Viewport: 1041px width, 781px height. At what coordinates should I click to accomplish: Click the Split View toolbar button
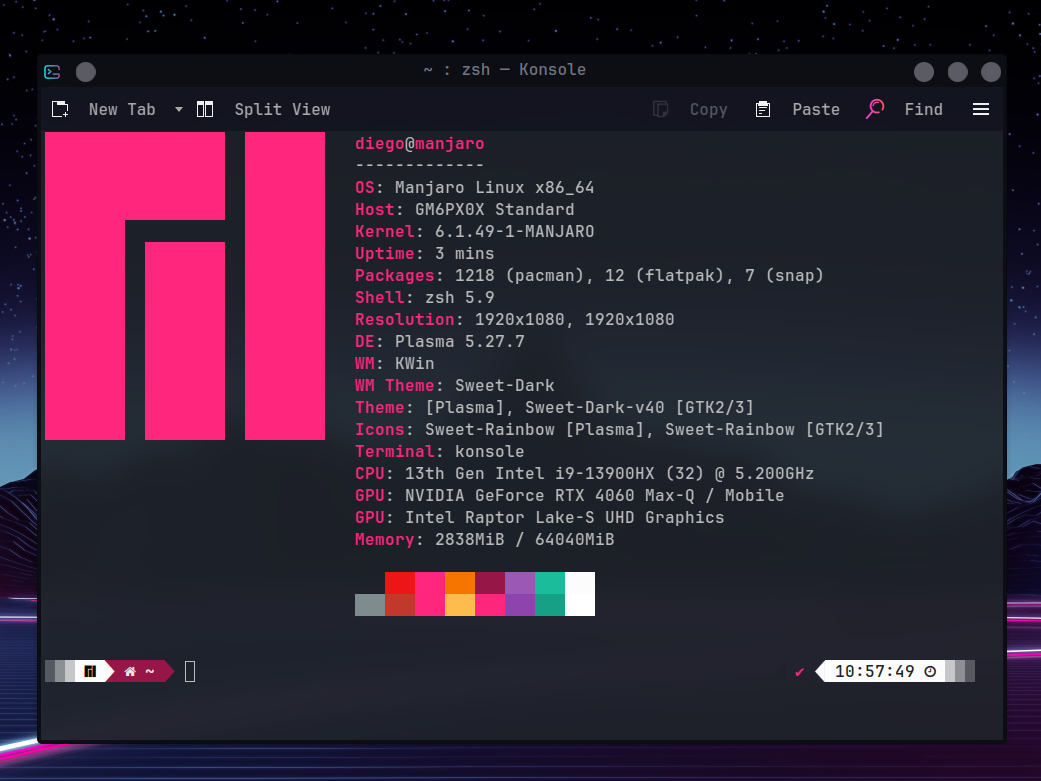coord(264,110)
